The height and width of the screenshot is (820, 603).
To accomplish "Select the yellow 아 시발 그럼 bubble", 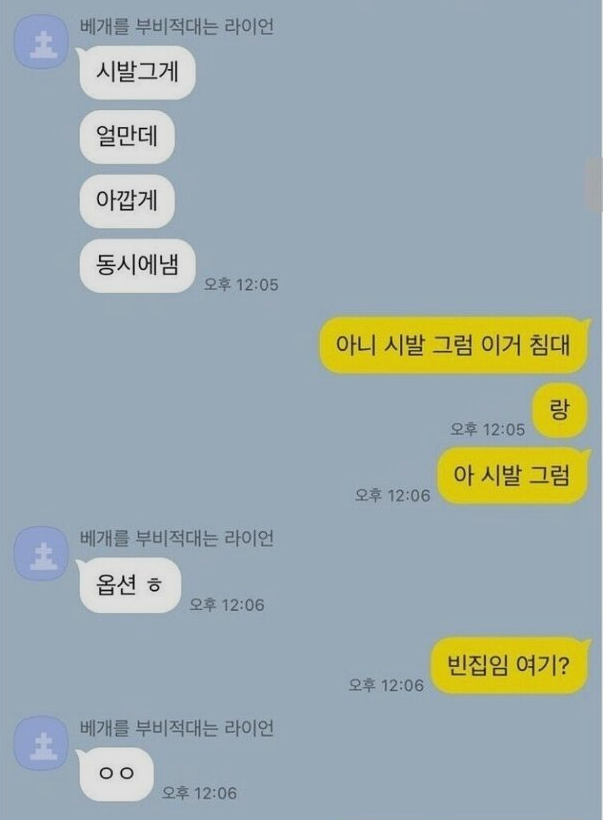I will click(513, 475).
